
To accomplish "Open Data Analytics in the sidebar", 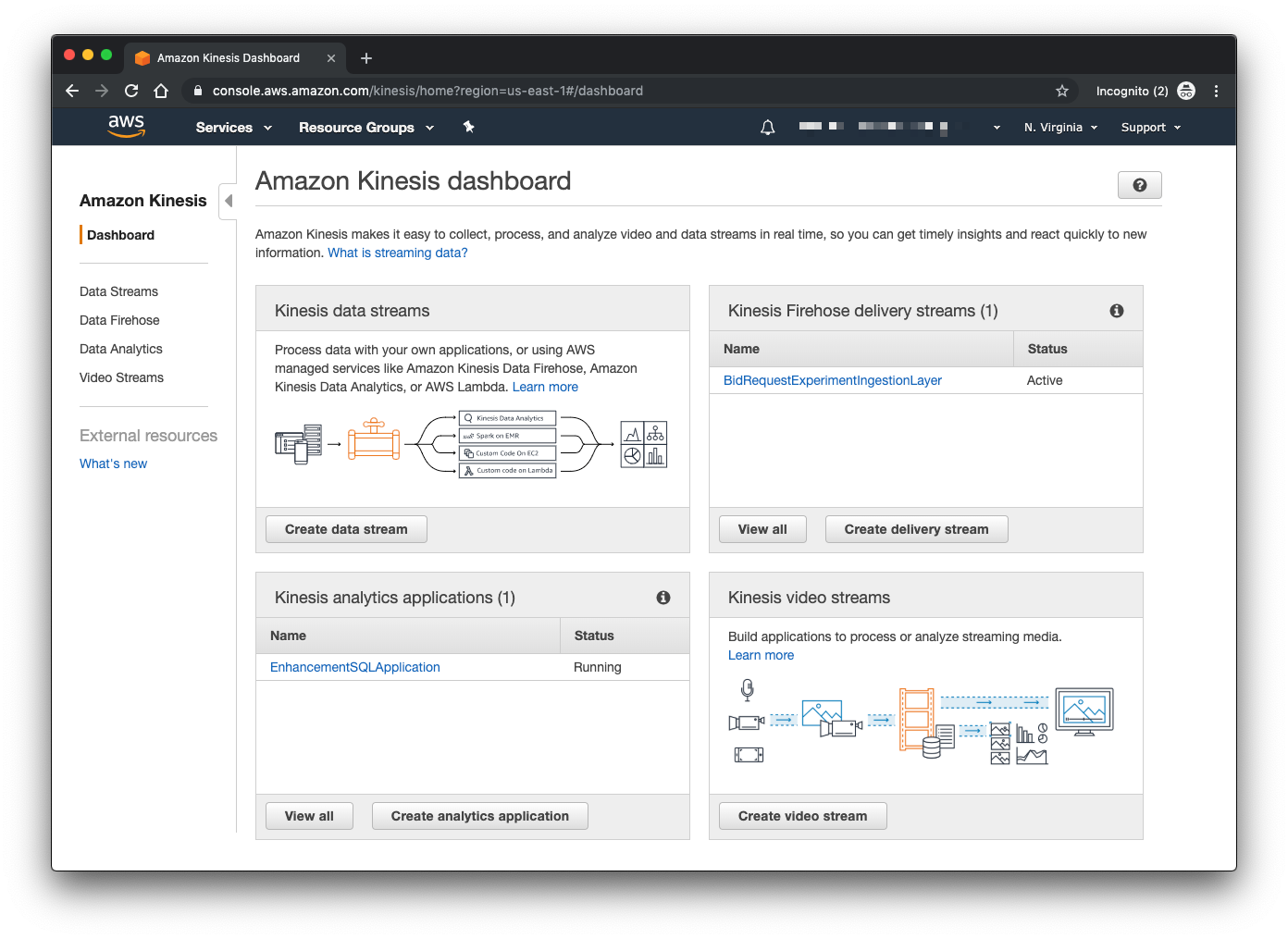I will click(x=120, y=349).
